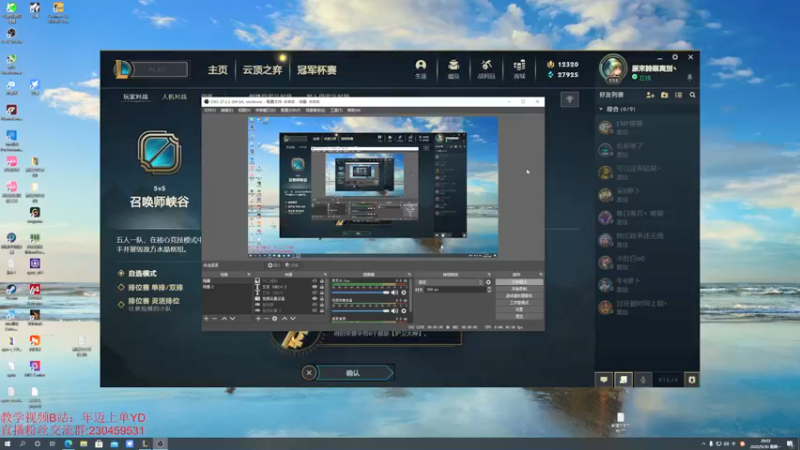The height and width of the screenshot is (450, 800).
Task: Switch to the 云顶之弈 tab
Action: coord(262,70)
